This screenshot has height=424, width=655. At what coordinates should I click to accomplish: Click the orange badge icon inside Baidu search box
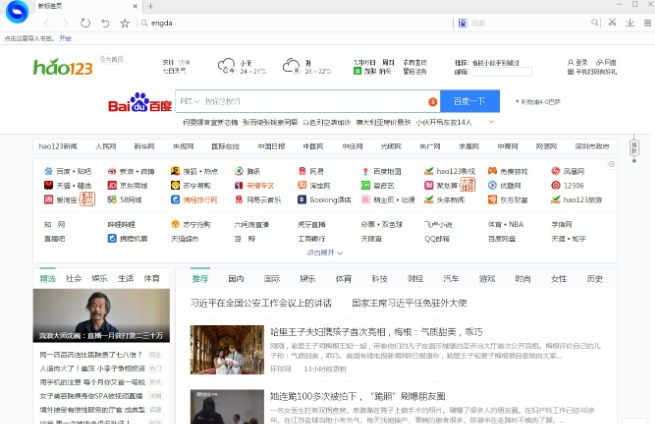433,102
